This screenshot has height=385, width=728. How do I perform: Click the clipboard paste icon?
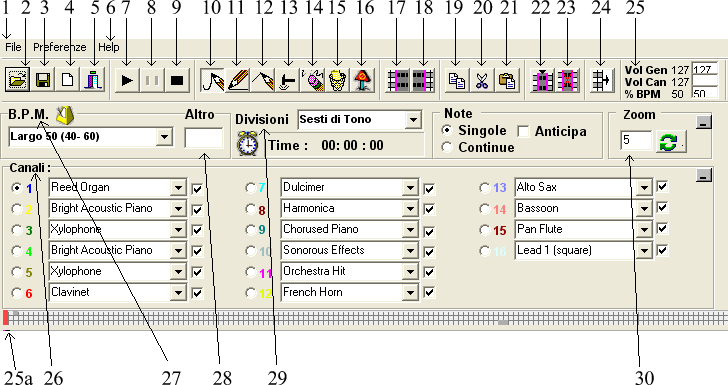507,80
